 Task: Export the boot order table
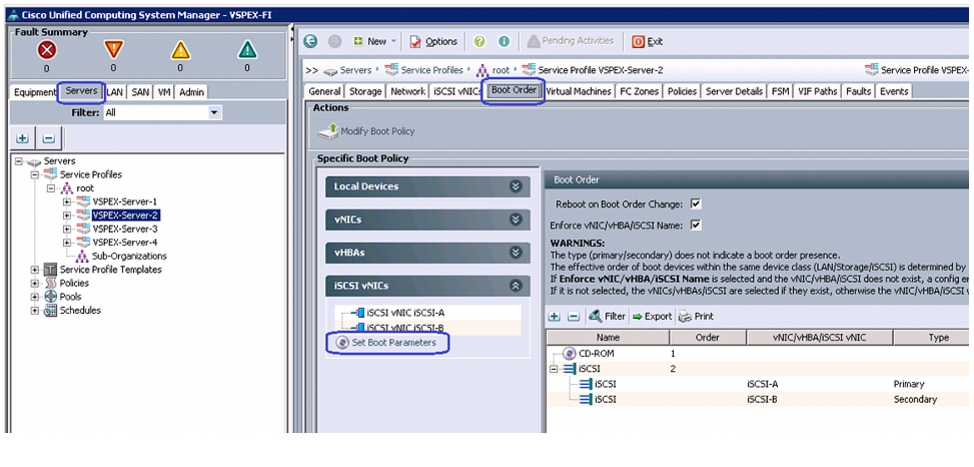(x=652, y=317)
